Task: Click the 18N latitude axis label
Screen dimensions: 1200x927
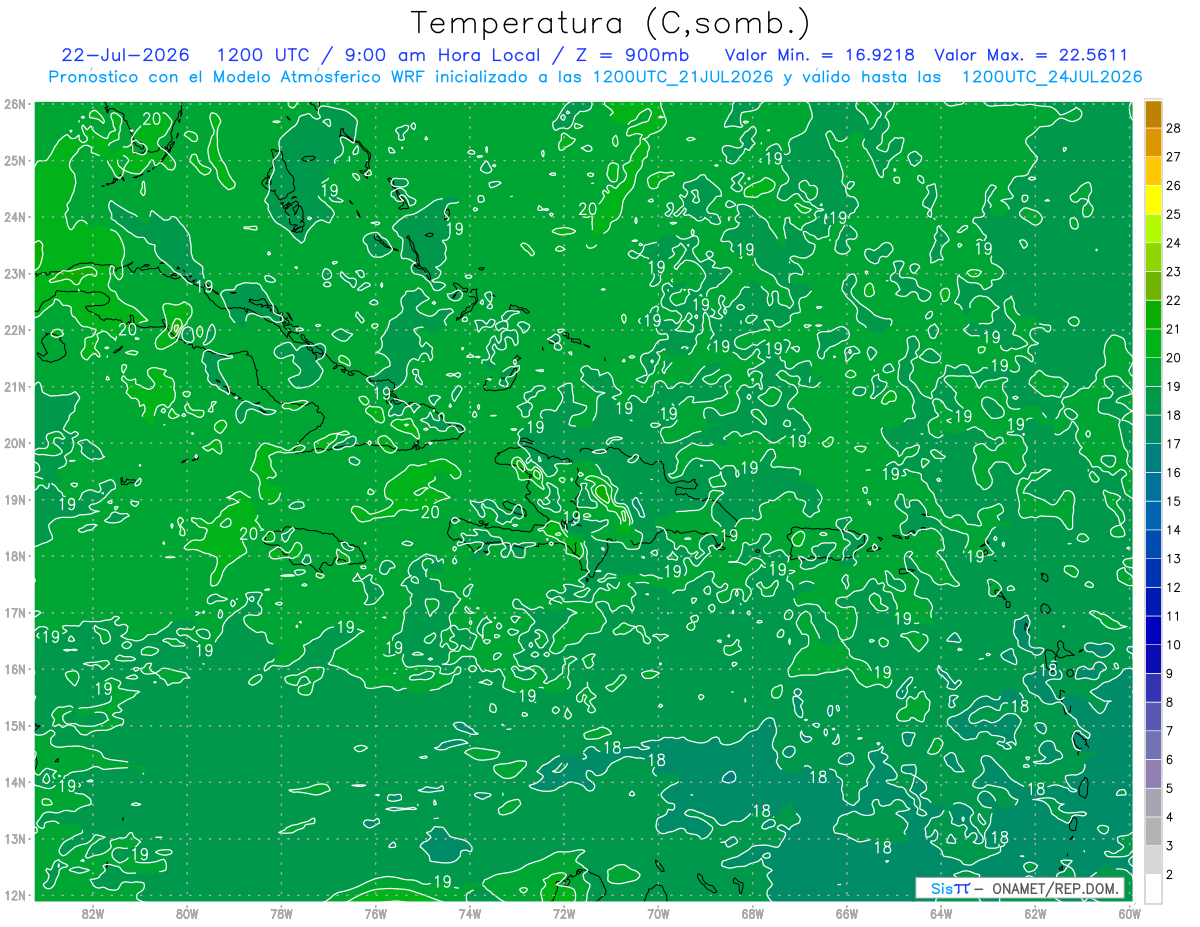Action: 14,556
